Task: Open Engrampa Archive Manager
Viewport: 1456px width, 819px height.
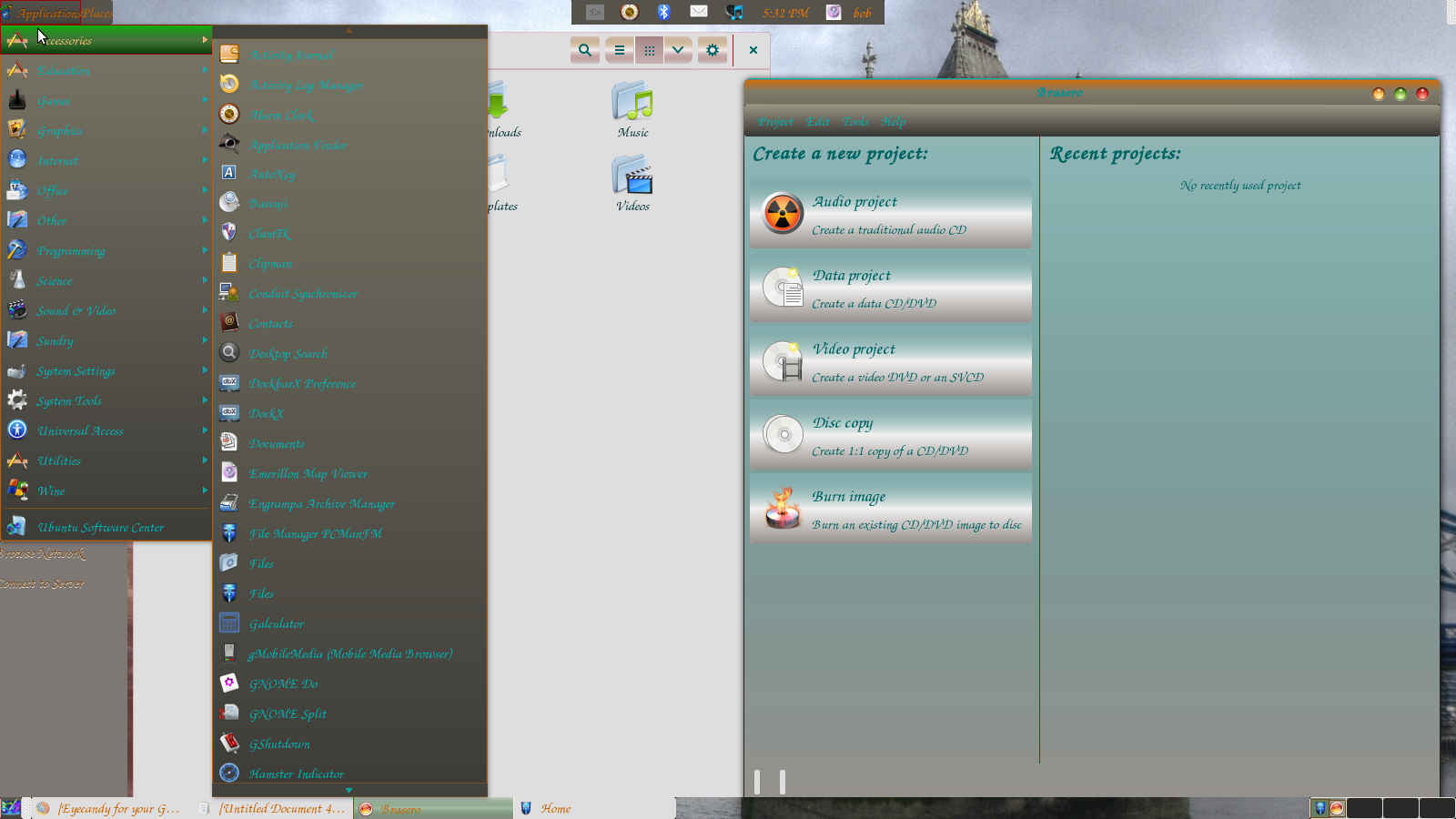Action: click(349, 503)
